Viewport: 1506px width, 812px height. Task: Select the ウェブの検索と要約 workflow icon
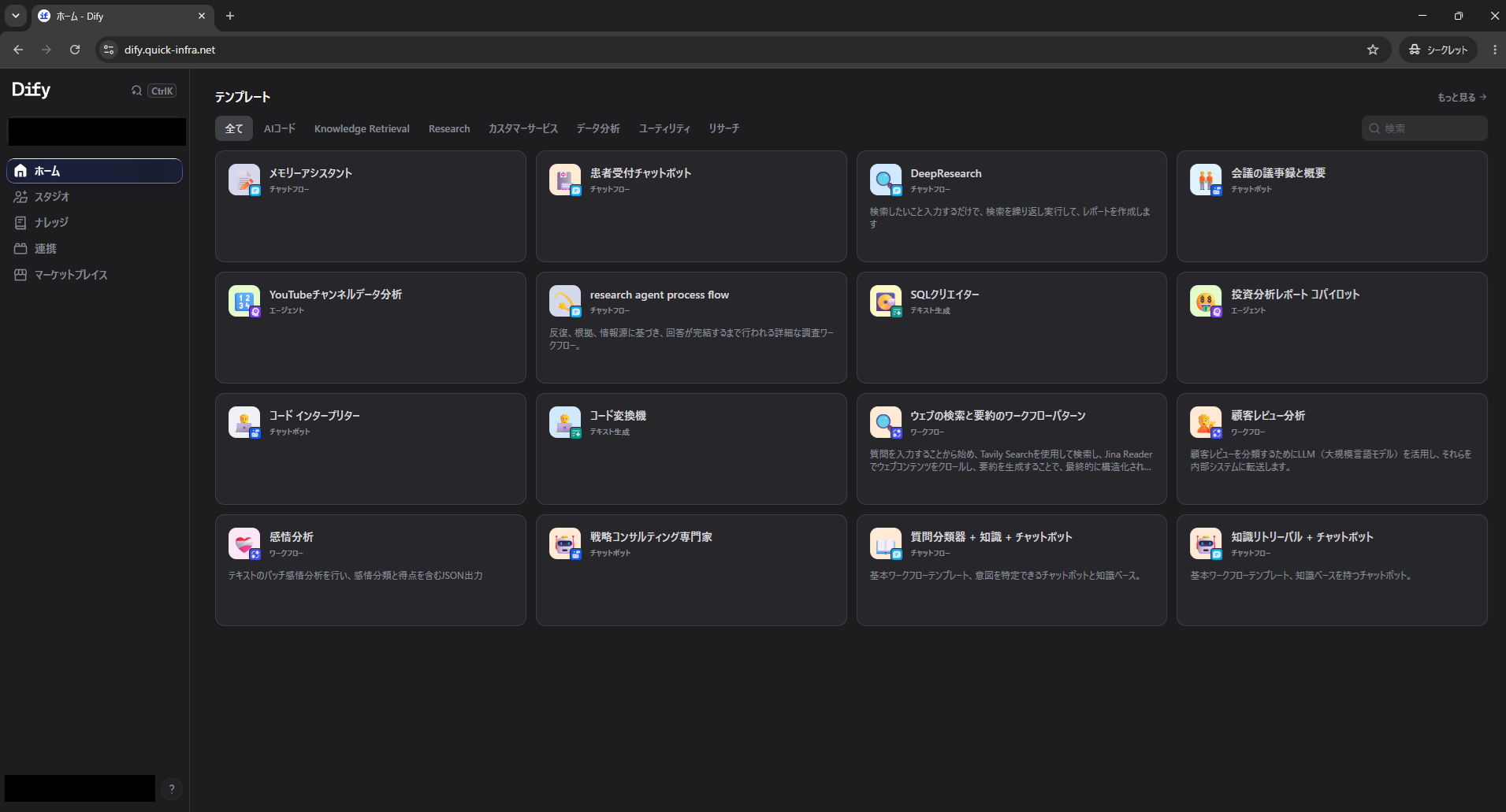886,422
